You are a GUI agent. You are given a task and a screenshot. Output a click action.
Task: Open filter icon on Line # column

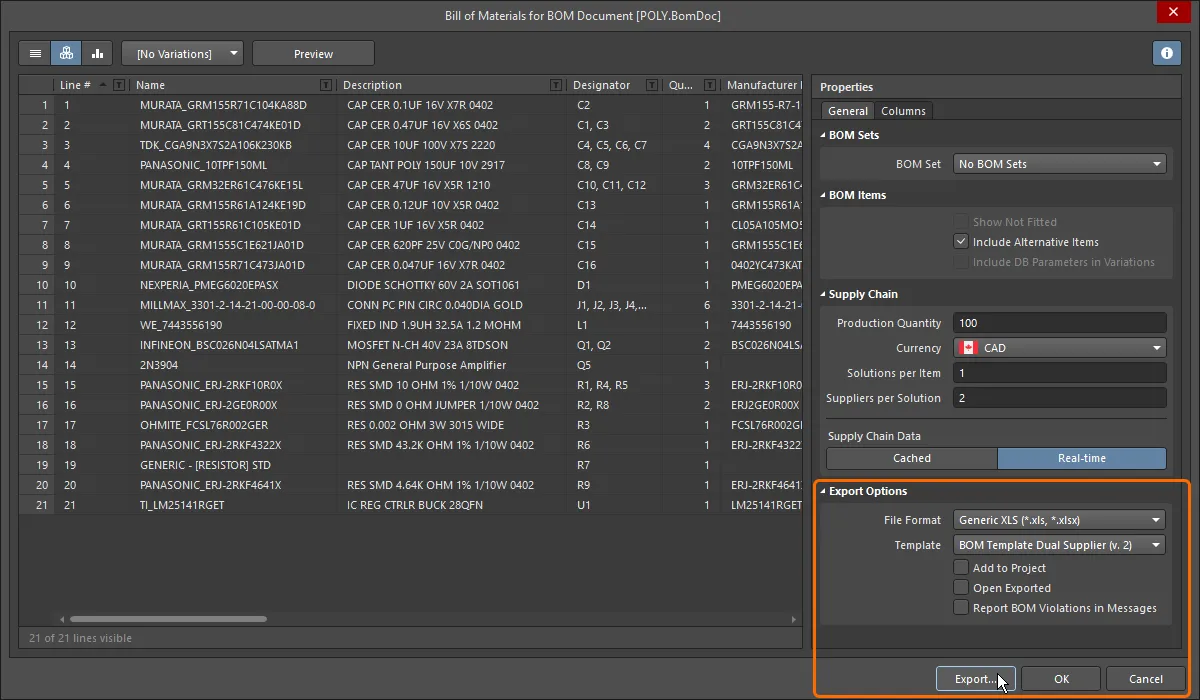point(119,85)
